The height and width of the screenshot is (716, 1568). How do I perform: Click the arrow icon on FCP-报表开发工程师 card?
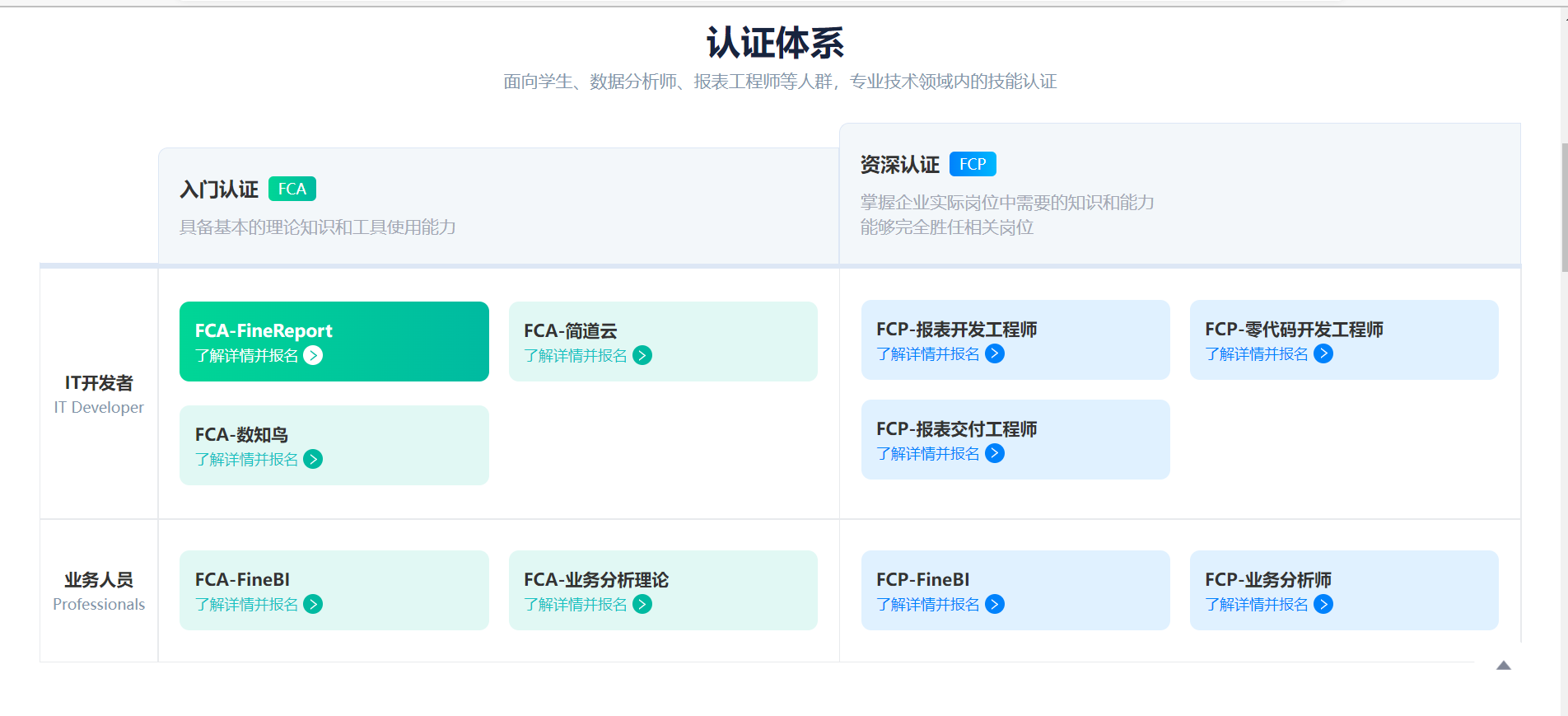click(995, 353)
